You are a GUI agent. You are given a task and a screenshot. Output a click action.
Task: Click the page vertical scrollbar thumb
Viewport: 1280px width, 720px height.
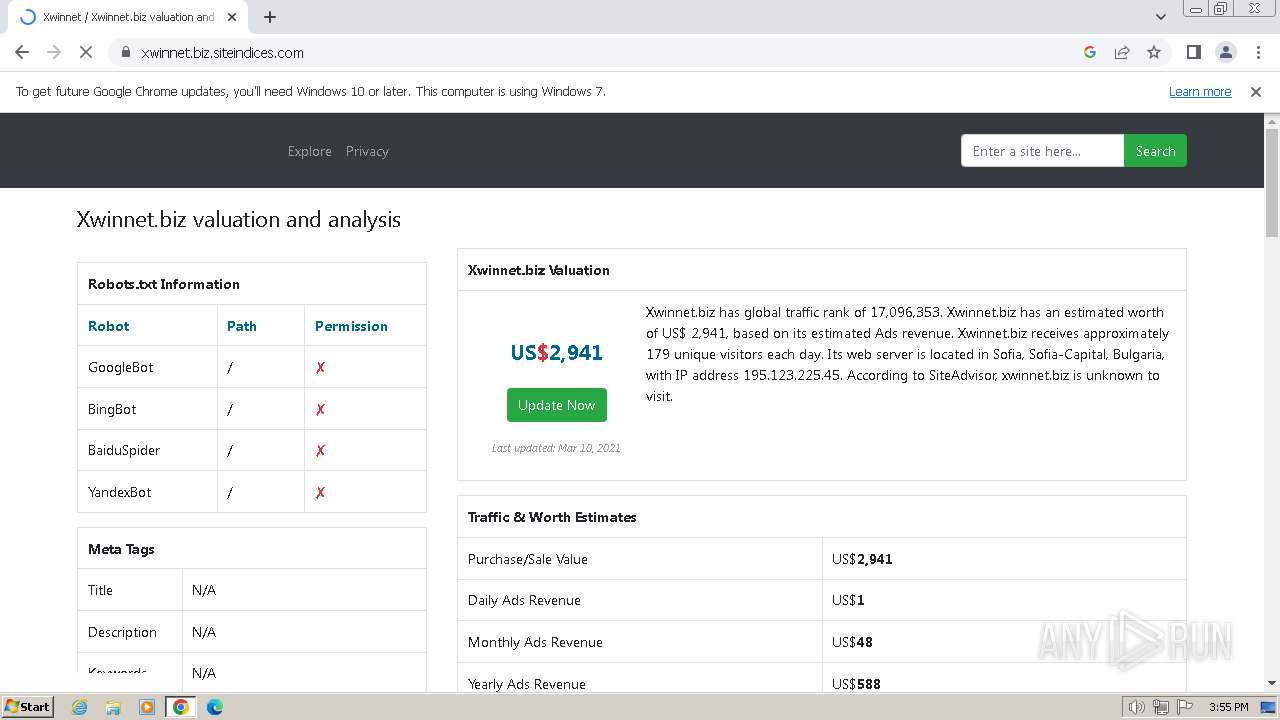[x=1272, y=182]
